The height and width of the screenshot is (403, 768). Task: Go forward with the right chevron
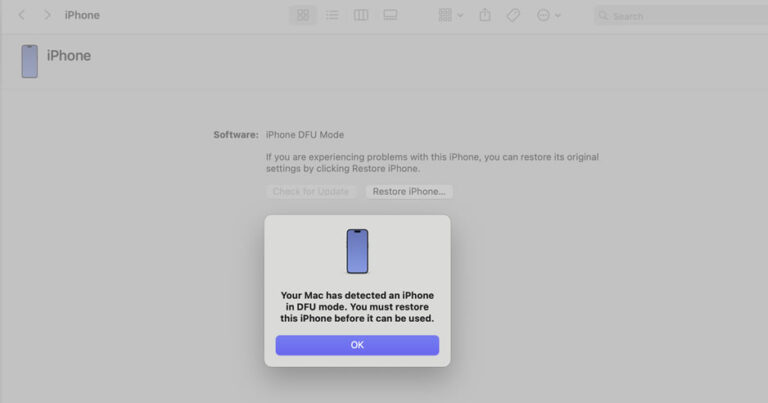pyautogui.click(x=47, y=15)
